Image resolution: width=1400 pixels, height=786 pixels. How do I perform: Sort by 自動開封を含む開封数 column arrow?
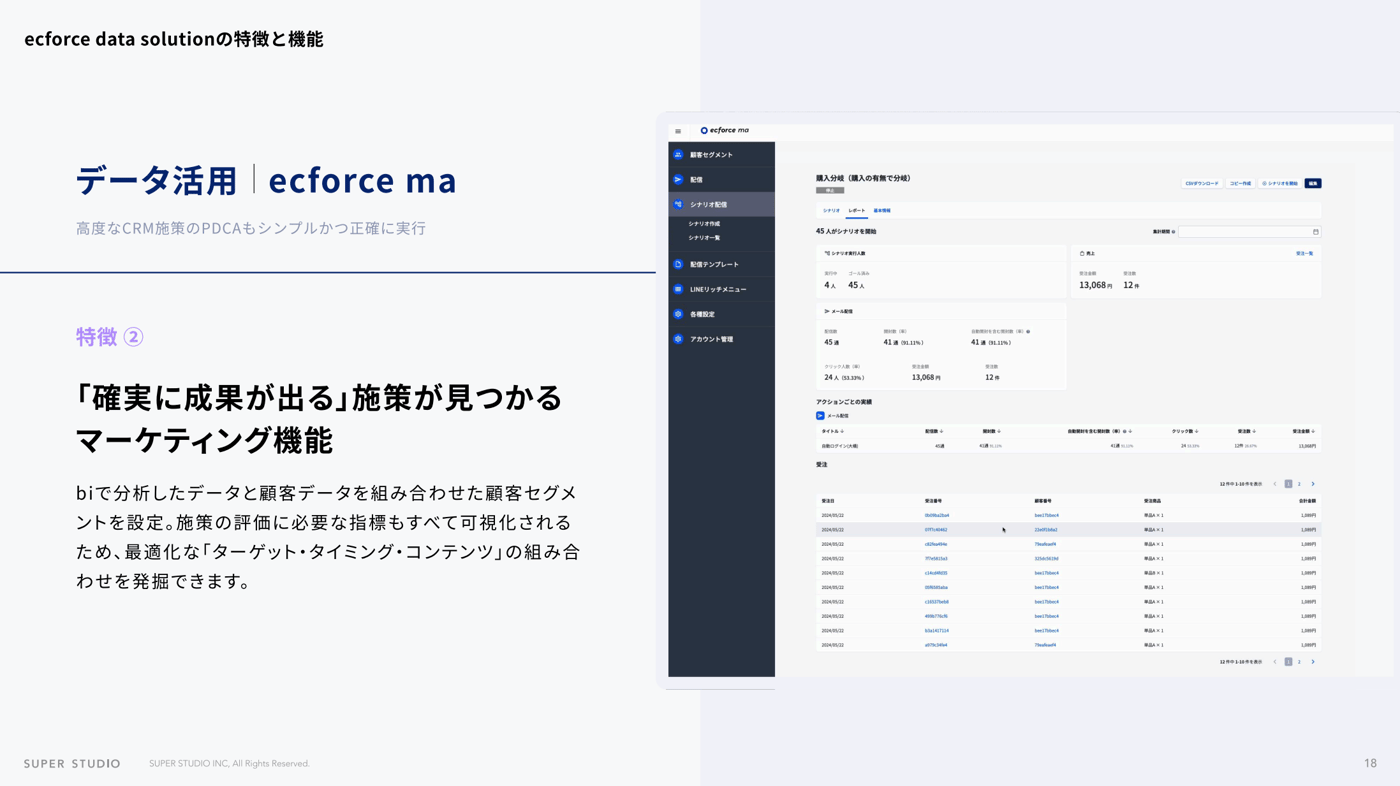(1131, 432)
